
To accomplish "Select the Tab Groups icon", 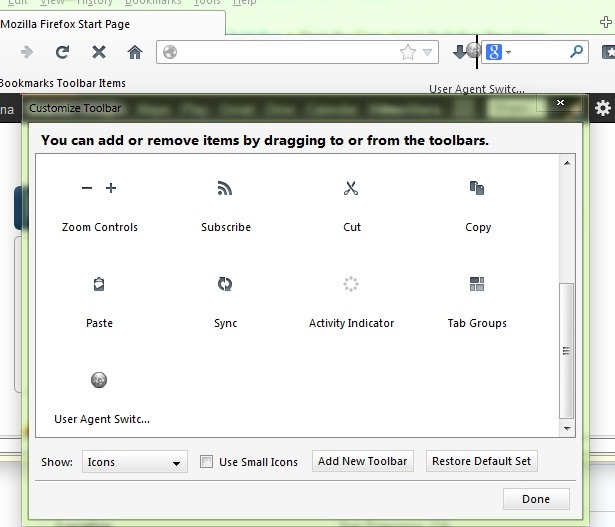I will (477, 284).
